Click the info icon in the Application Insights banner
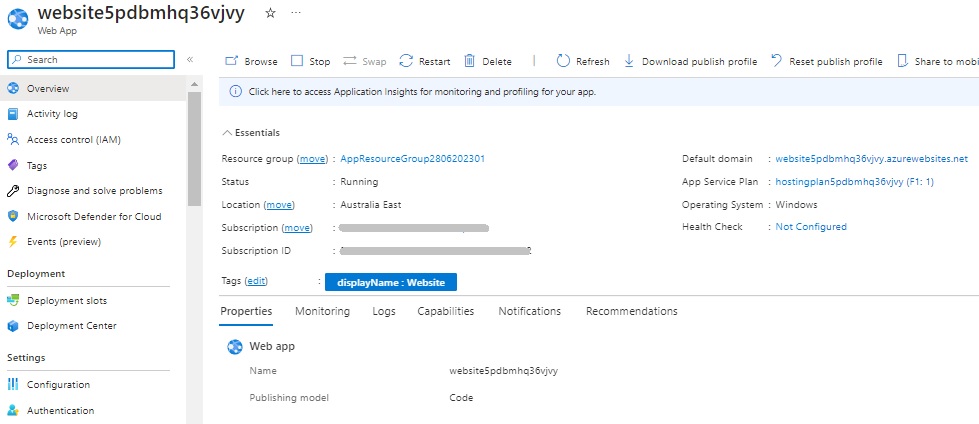Image resolution: width=979 pixels, height=424 pixels. click(x=235, y=92)
